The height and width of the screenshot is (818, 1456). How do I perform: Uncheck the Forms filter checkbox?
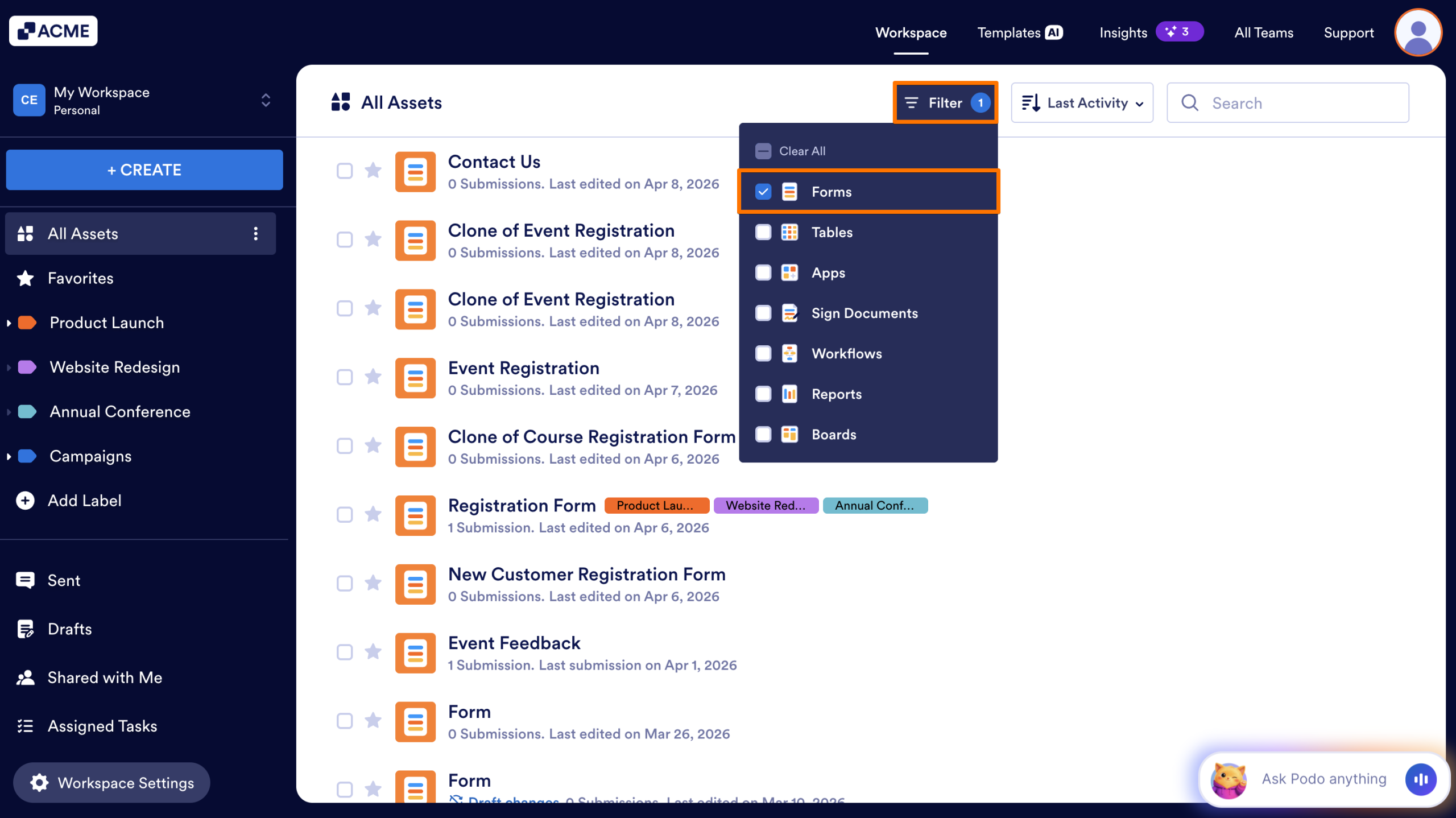click(x=763, y=192)
